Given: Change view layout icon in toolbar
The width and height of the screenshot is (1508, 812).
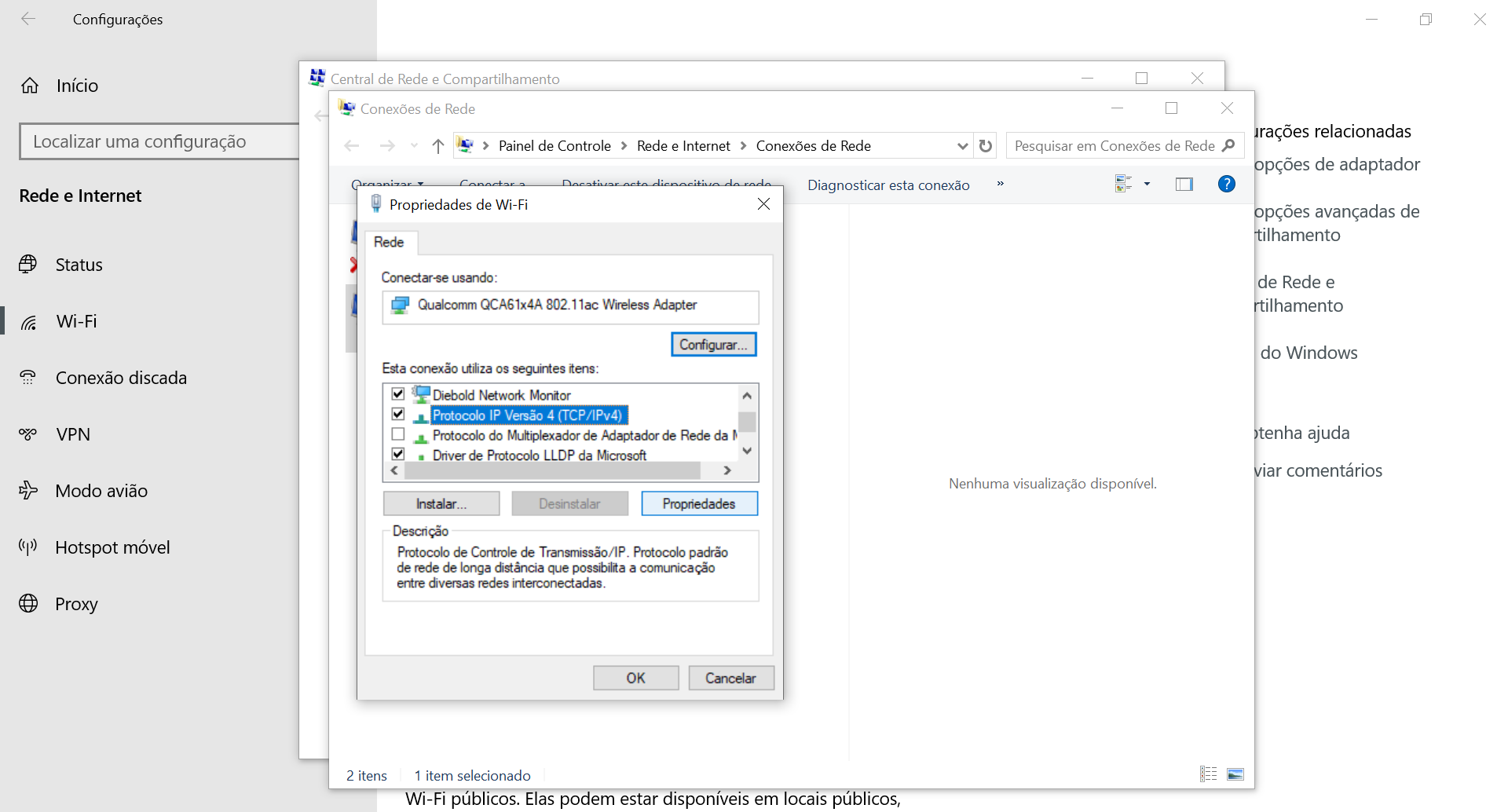Looking at the screenshot, I should pos(1123,184).
